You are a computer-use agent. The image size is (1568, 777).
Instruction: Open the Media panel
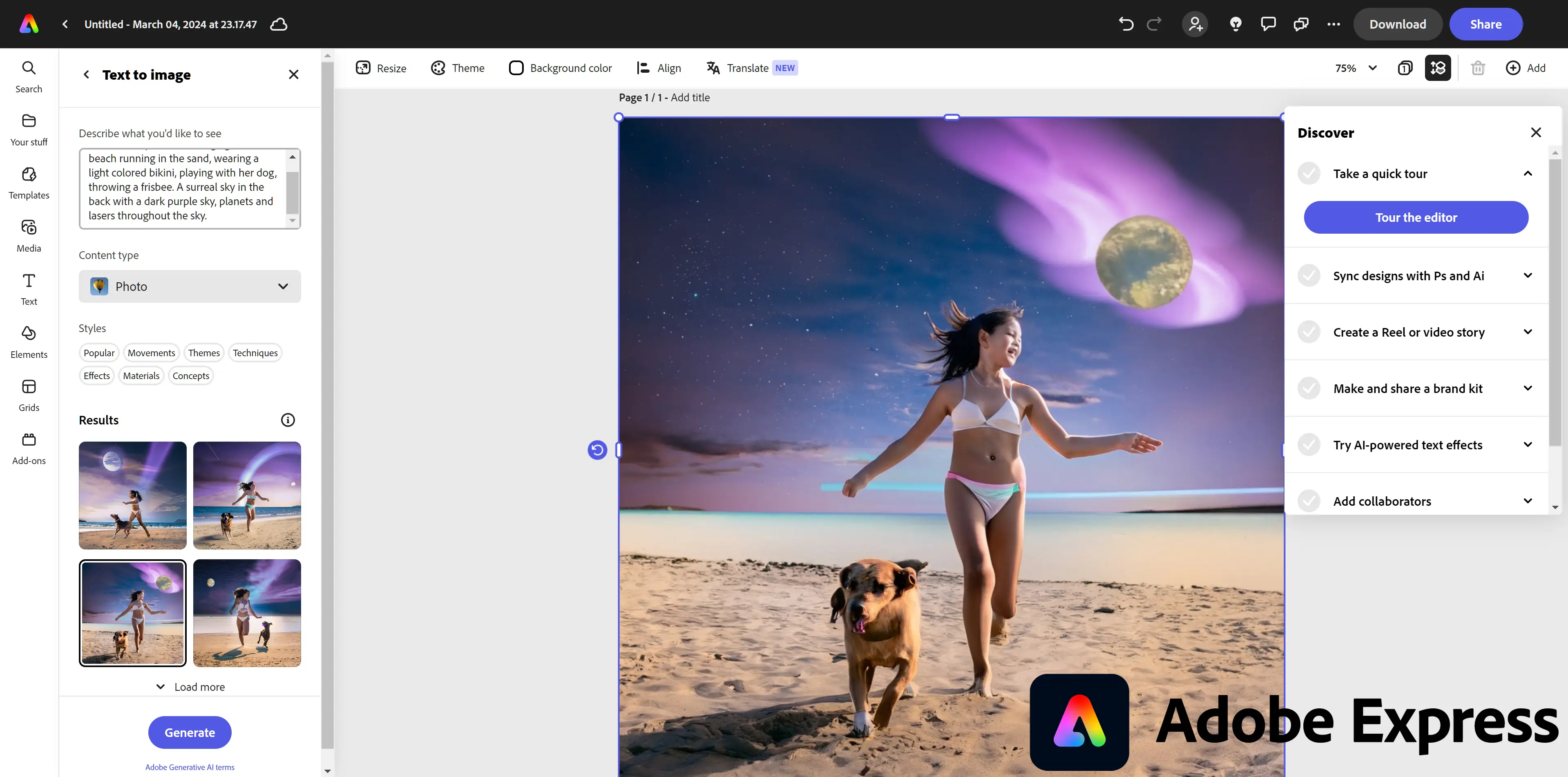pos(29,235)
